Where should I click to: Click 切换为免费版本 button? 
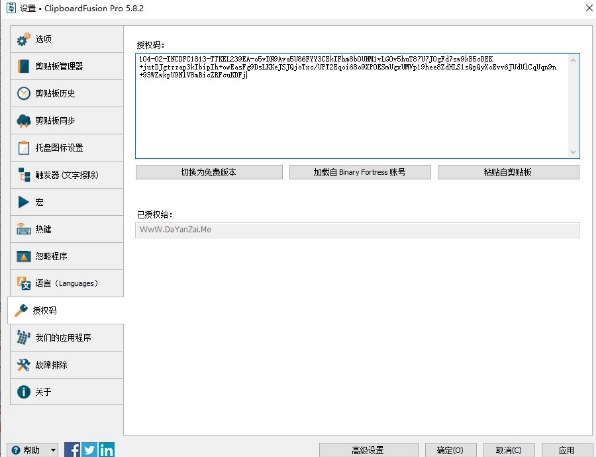pyautogui.click(x=209, y=172)
